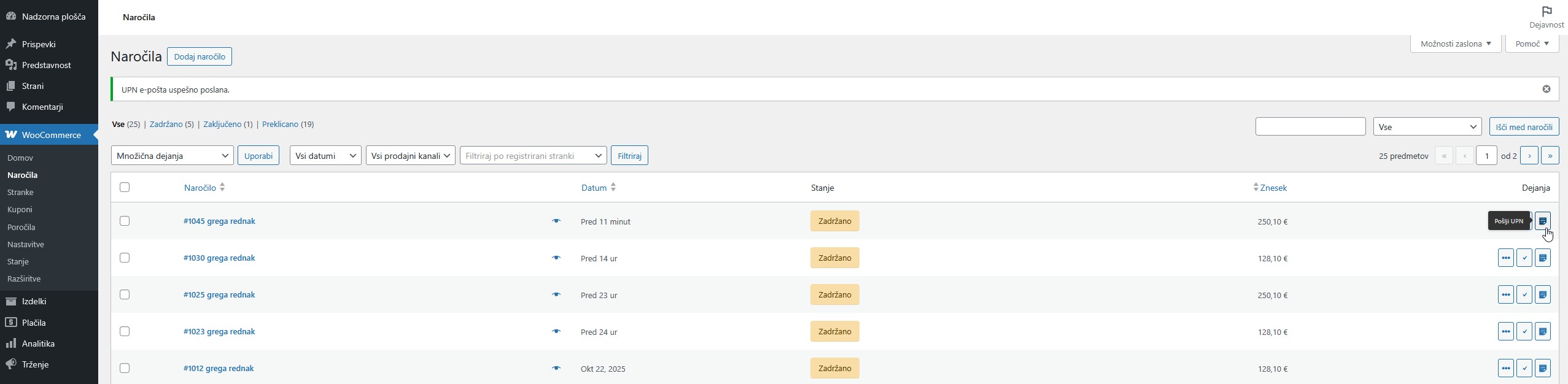Image resolution: width=1568 pixels, height=384 pixels.
Task: Open the Dejavnost activity flag panel
Action: (1546, 17)
